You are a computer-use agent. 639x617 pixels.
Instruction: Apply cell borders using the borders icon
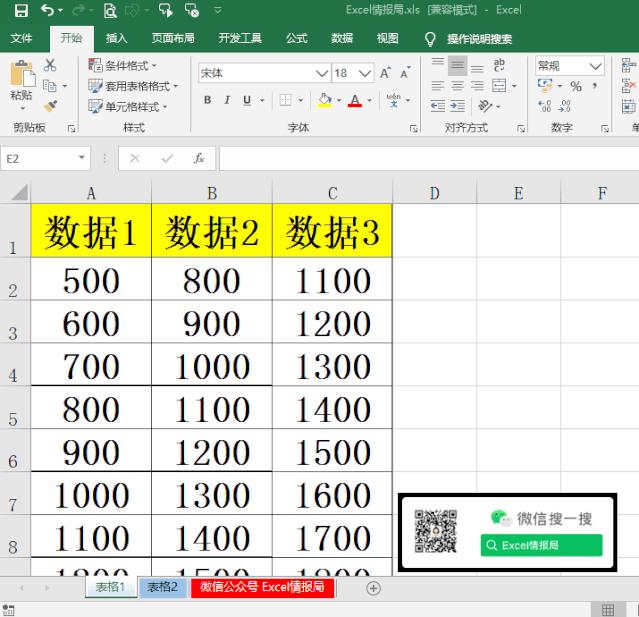coord(286,100)
